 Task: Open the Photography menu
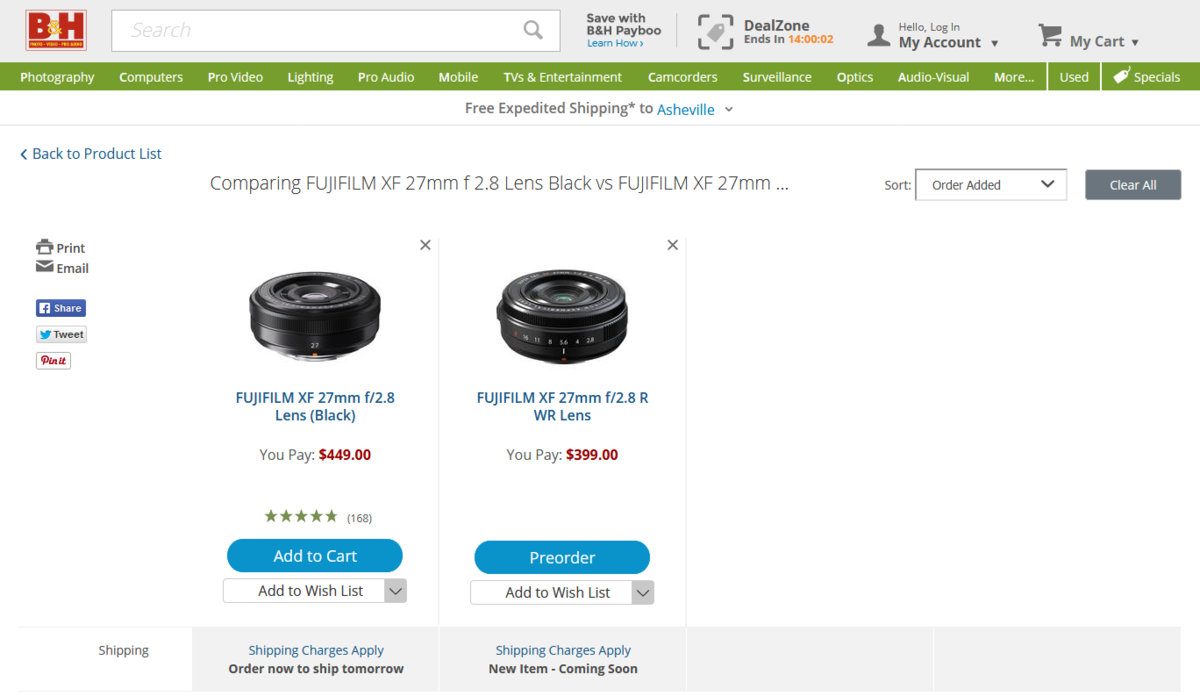click(x=57, y=77)
